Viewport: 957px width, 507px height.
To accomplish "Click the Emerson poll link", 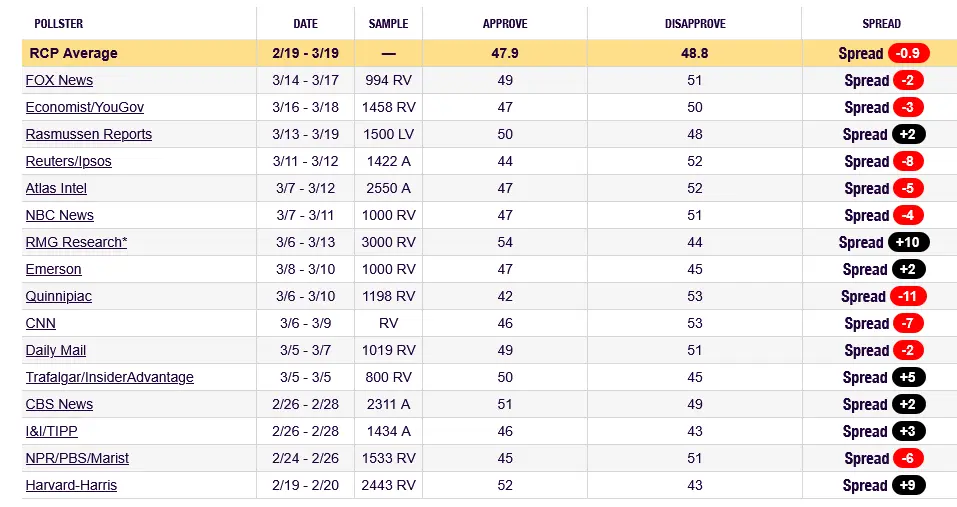I will (x=53, y=269).
